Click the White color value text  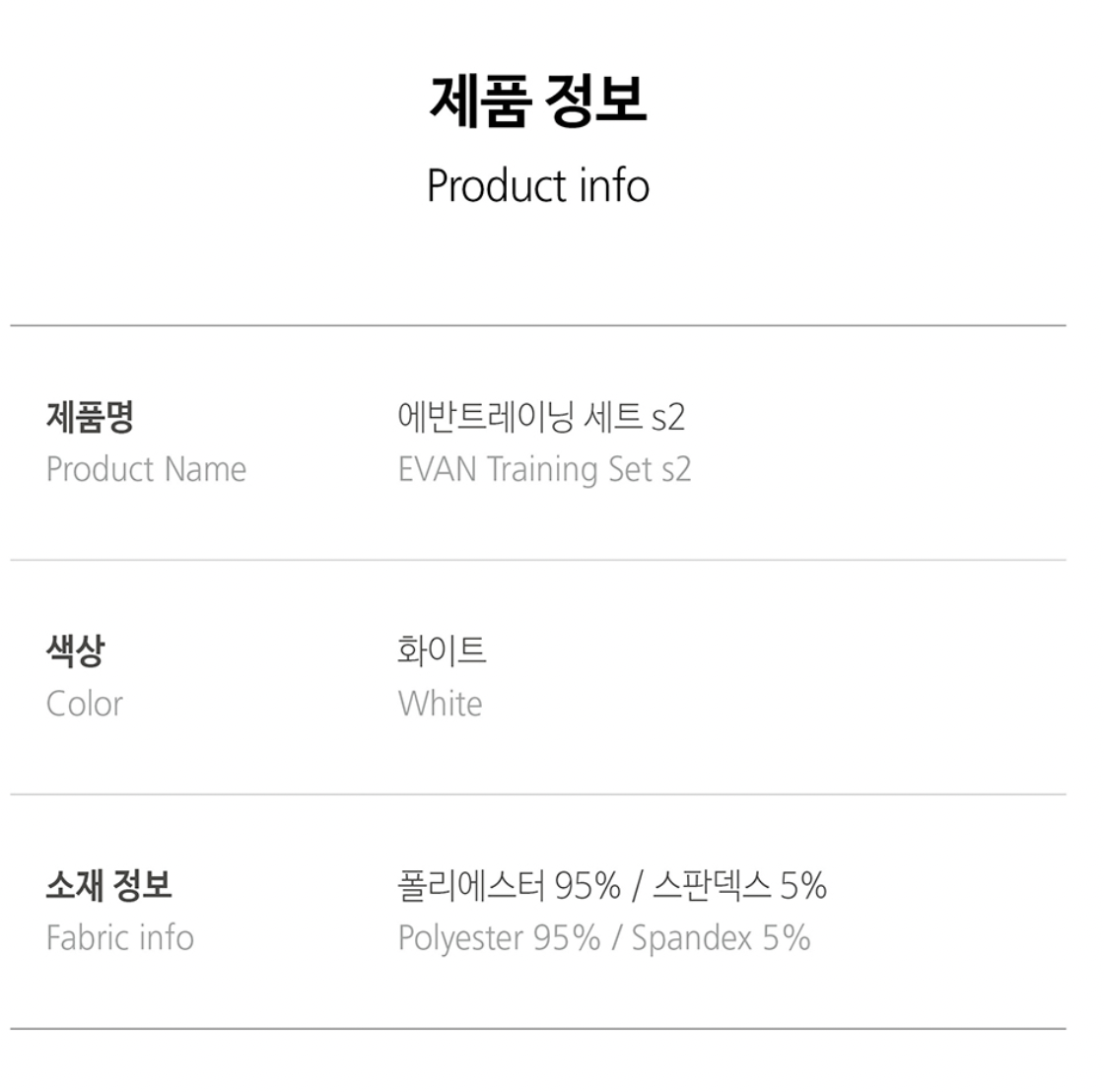pyautogui.click(x=440, y=704)
